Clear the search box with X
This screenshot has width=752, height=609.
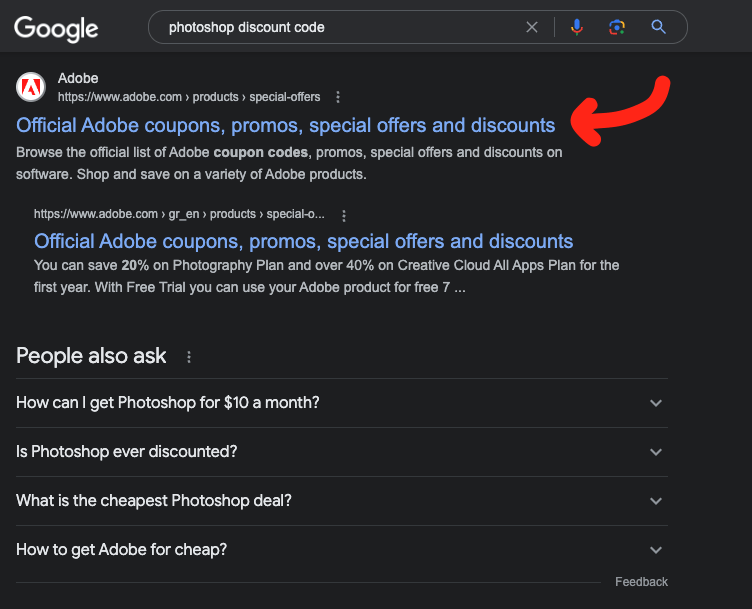click(x=531, y=27)
